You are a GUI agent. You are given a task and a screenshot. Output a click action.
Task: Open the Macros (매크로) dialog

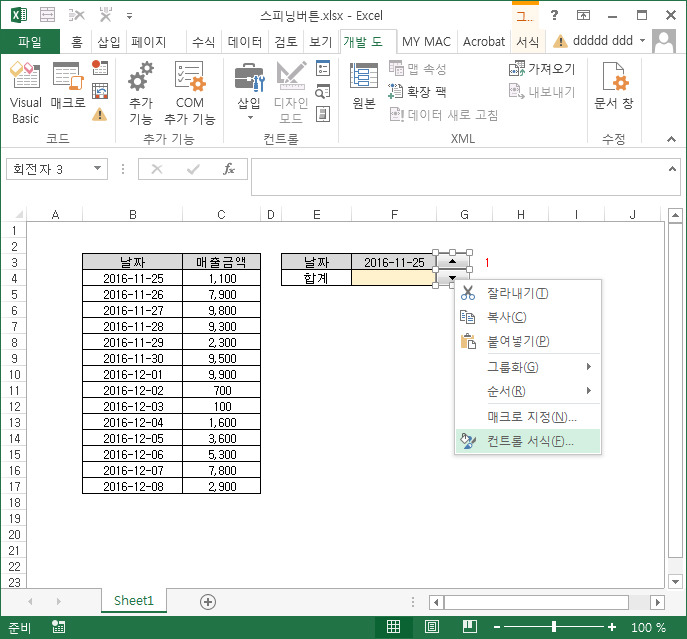(67, 86)
